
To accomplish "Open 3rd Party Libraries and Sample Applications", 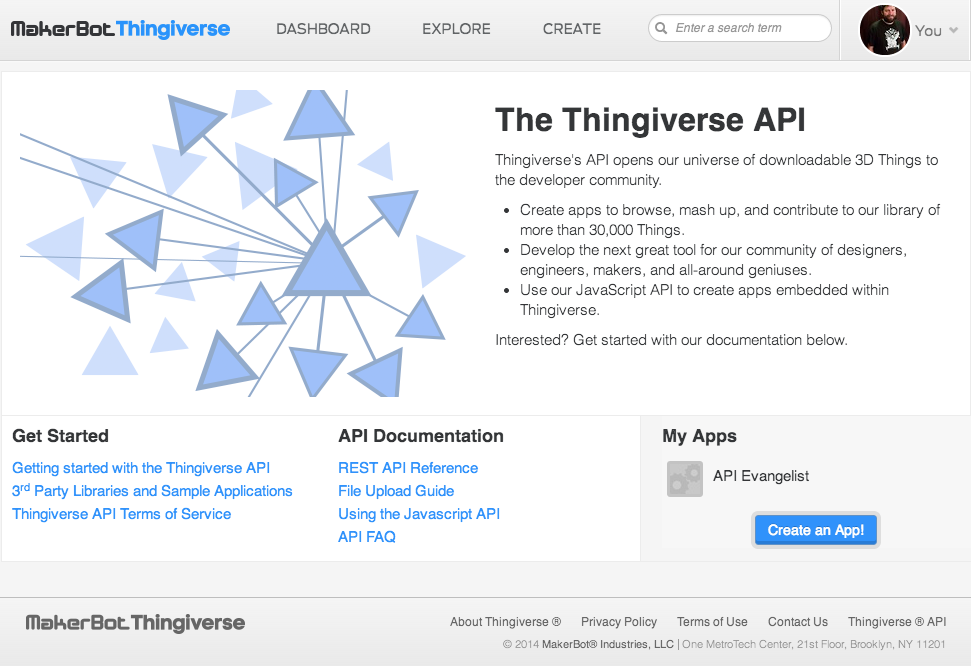I will (152, 491).
